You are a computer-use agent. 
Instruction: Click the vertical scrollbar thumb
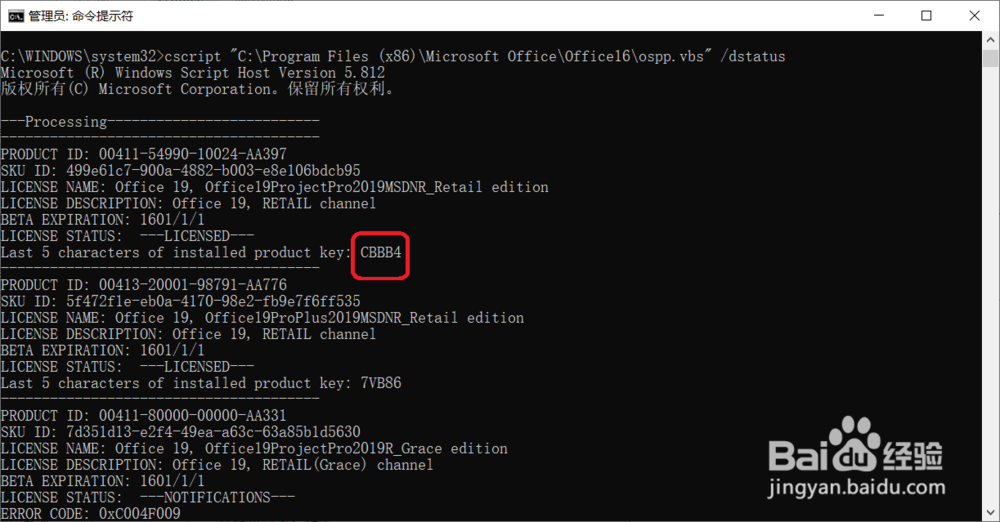pos(990,60)
